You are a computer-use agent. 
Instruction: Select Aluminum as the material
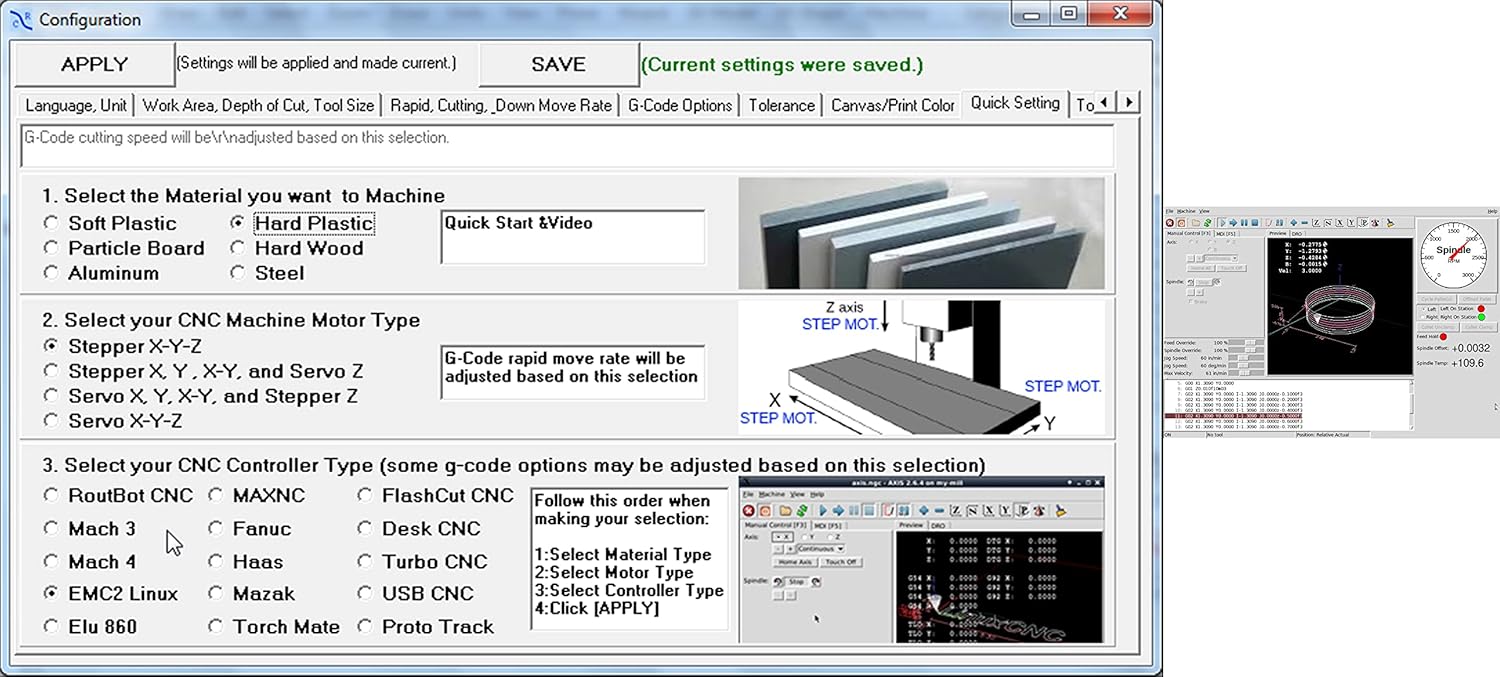point(51,273)
